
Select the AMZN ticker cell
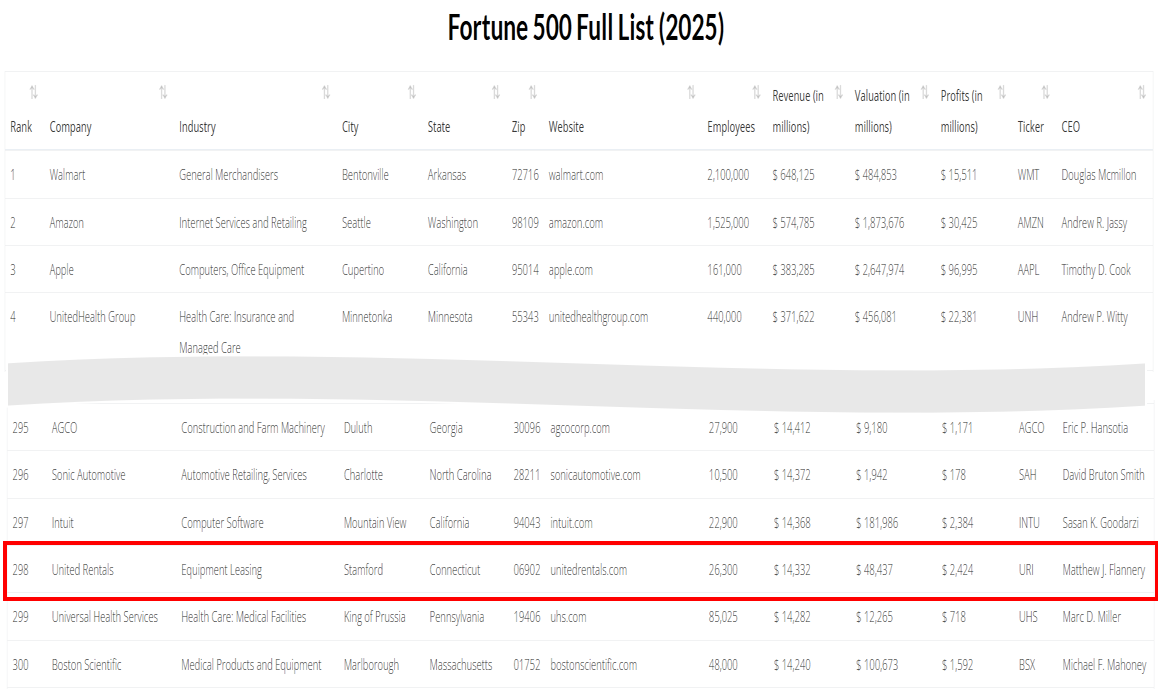click(1030, 223)
